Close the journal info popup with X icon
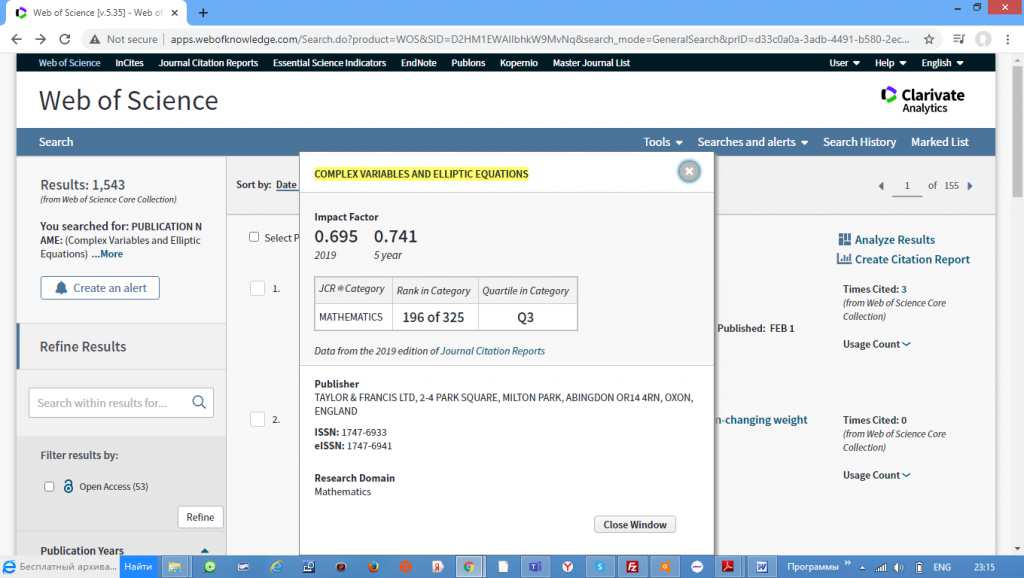1024x578 pixels. coord(688,171)
